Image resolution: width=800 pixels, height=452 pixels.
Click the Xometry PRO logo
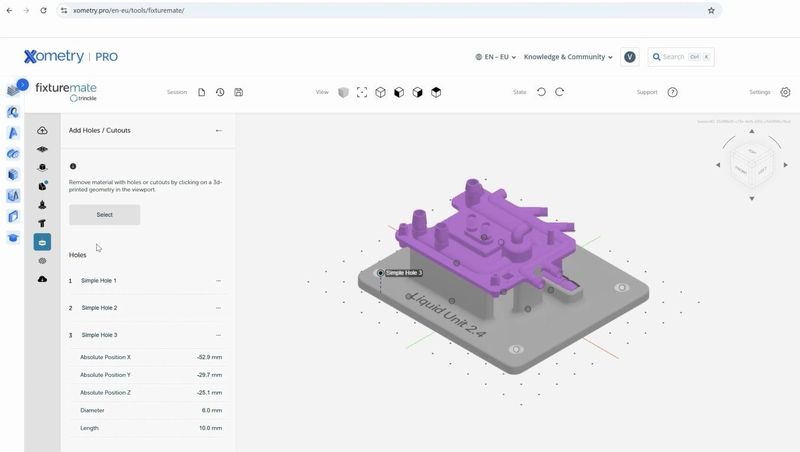71,56
